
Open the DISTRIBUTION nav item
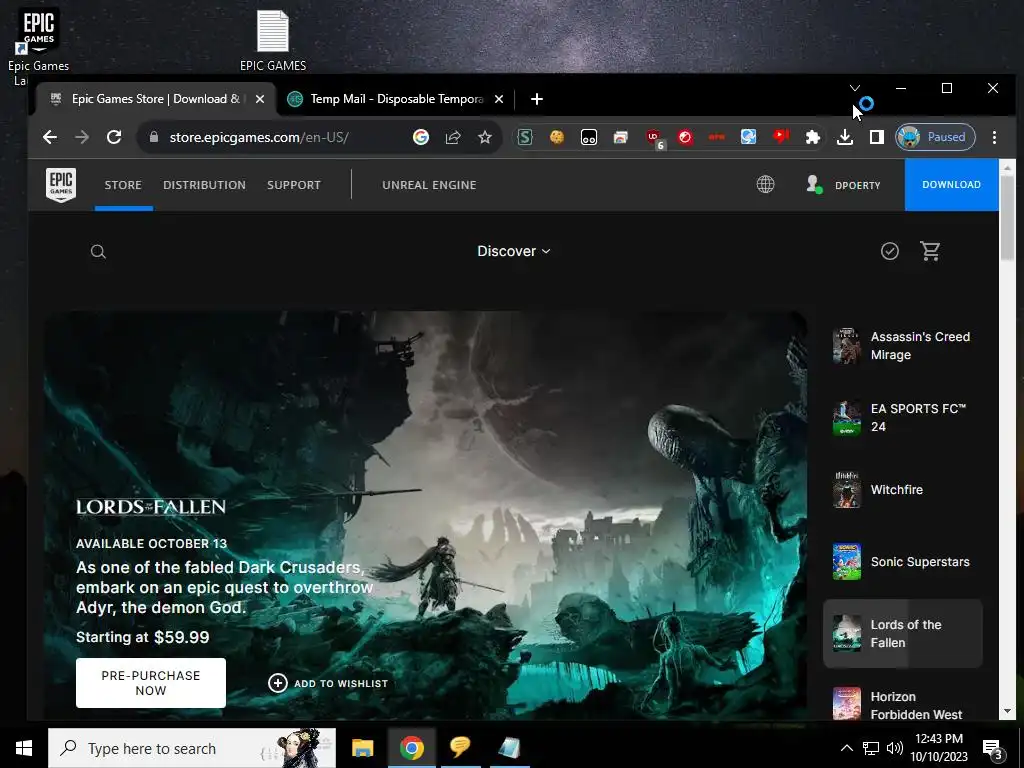(x=204, y=185)
